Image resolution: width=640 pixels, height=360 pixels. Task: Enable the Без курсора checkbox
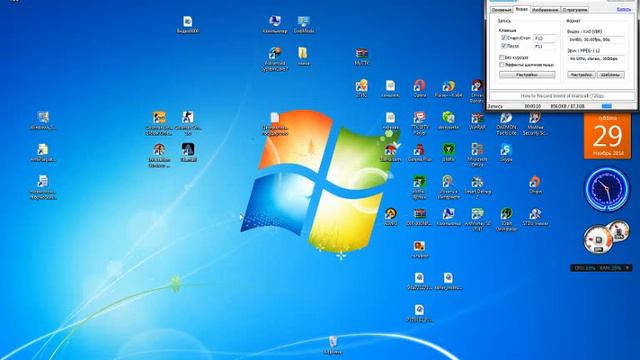(502, 57)
